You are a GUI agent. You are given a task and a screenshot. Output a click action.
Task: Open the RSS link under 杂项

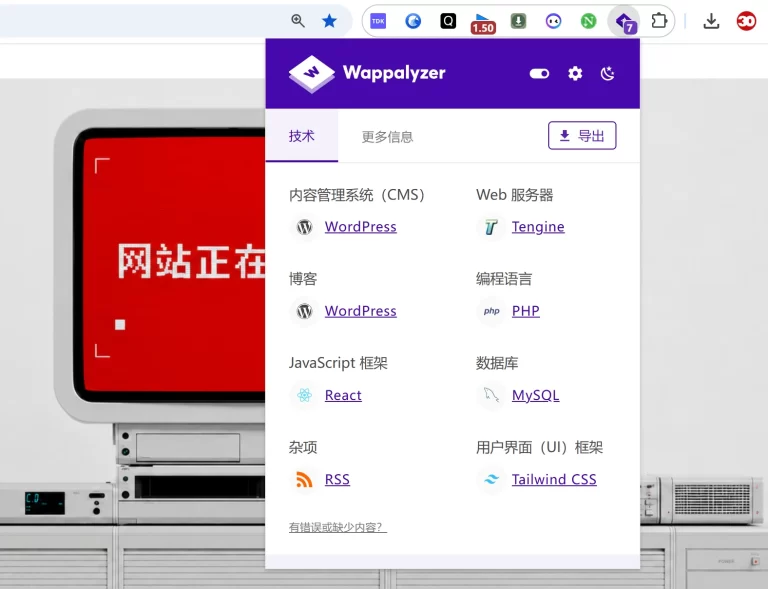(337, 479)
